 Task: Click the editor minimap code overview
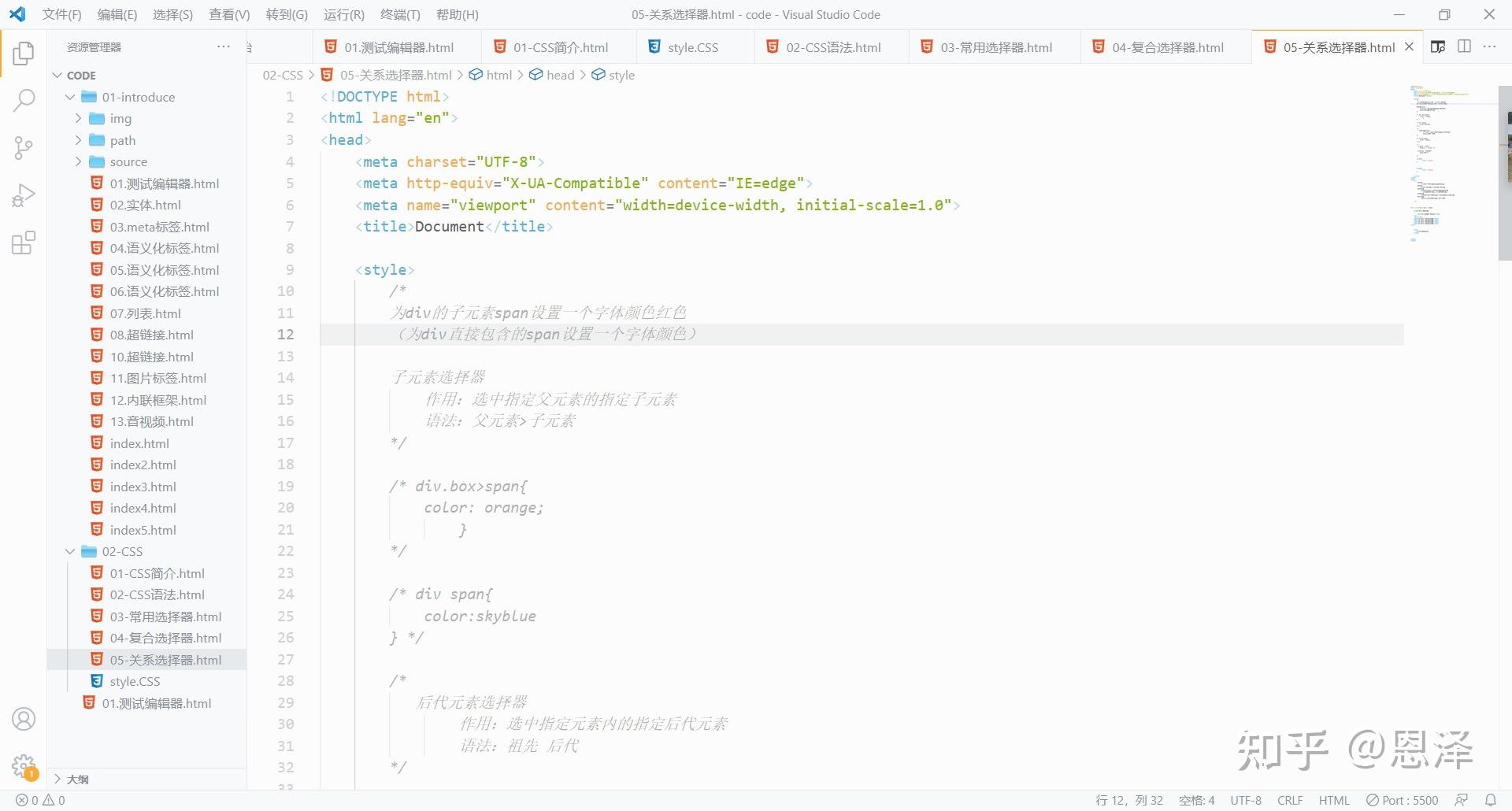pyautogui.click(x=1449, y=164)
